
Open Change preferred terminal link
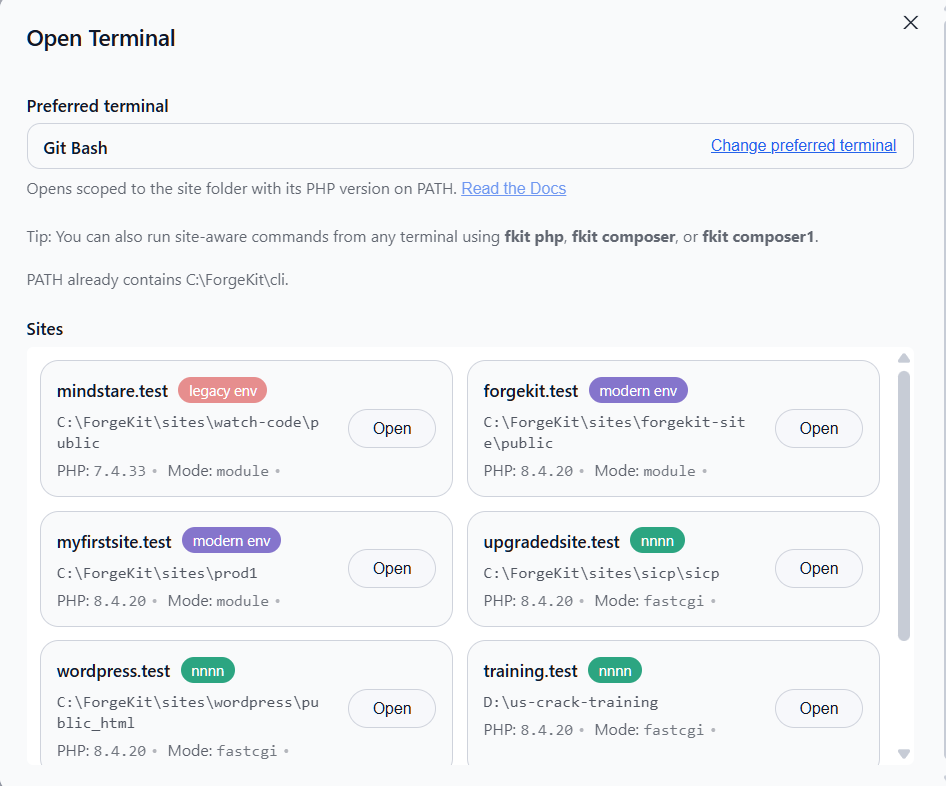click(x=803, y=145)
